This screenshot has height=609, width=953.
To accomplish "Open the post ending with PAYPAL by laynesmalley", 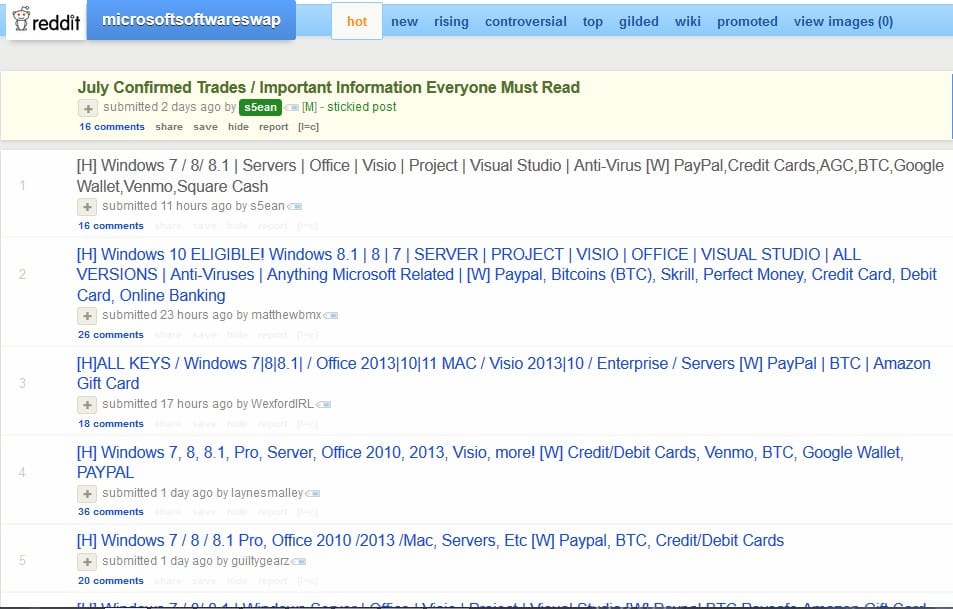I will pos(490,463).
